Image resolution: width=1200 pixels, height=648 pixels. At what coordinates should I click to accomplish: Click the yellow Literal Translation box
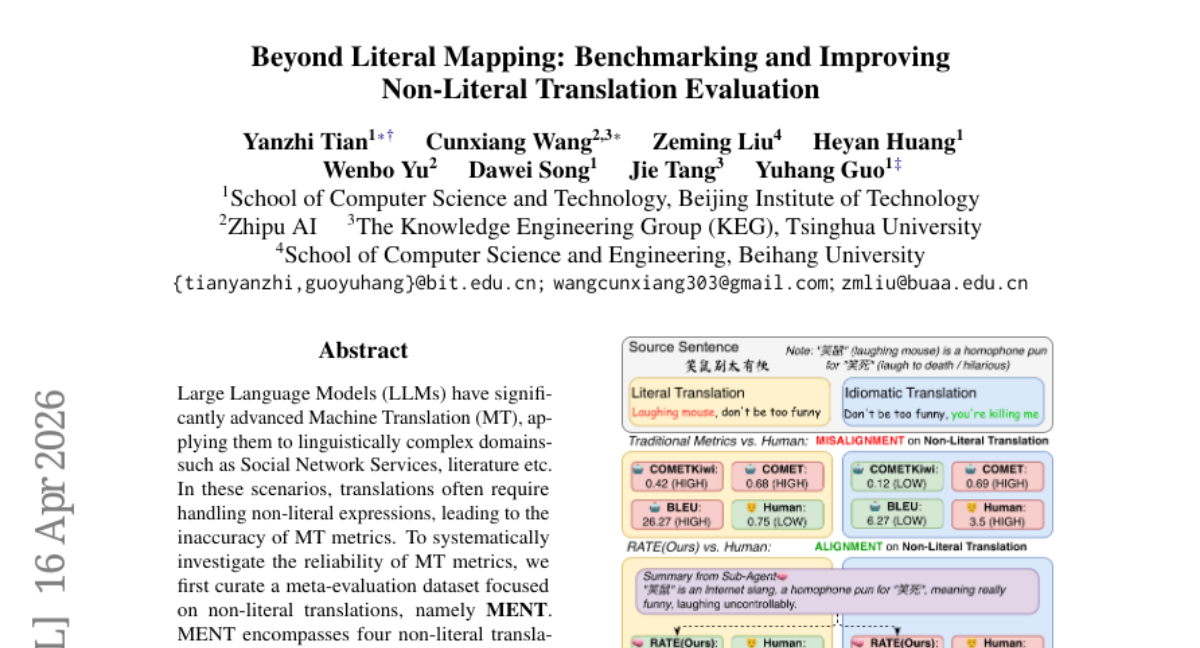[x=728, y=401]
